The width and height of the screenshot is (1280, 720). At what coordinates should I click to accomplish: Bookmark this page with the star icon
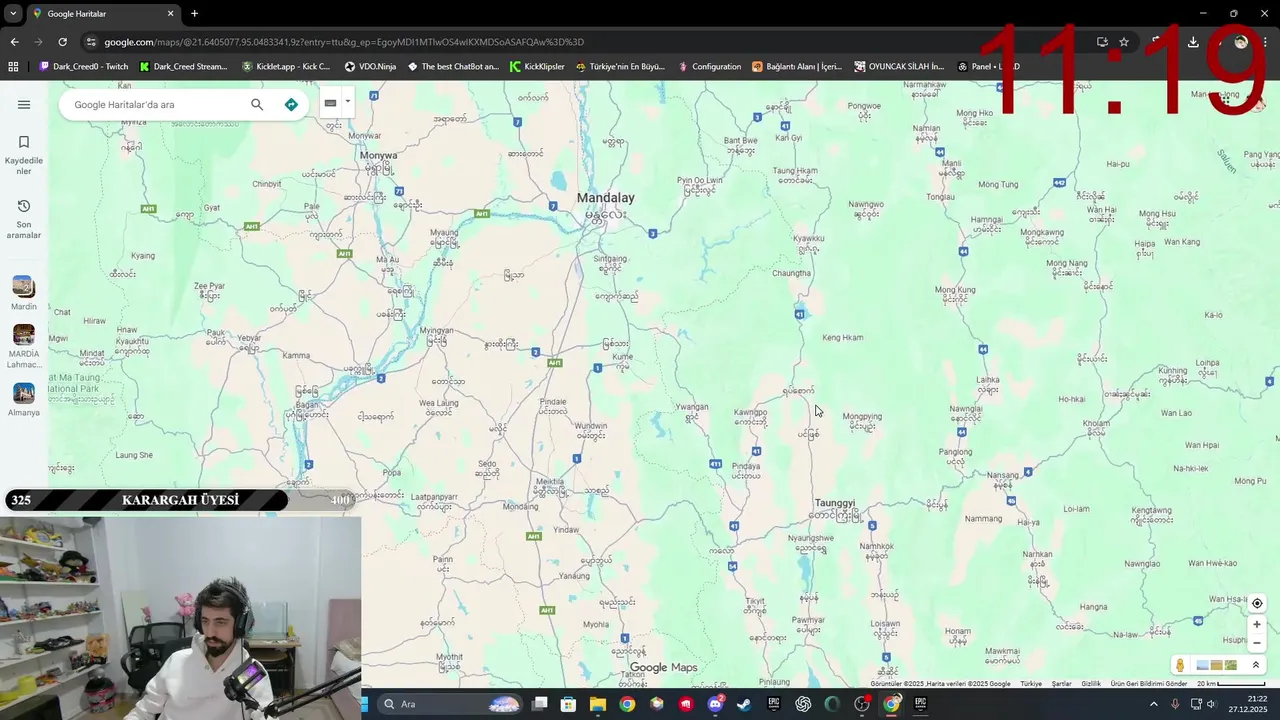click(x=1124, y=42)
